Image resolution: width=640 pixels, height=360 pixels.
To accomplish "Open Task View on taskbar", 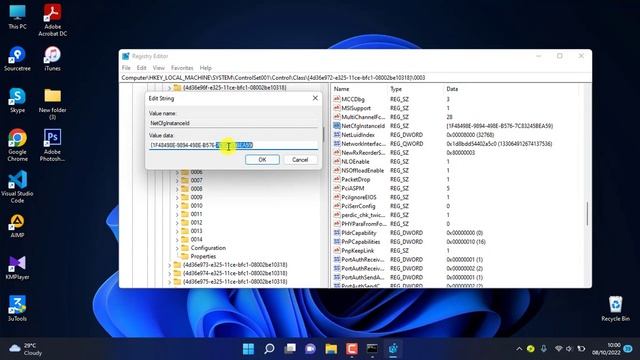I will [290, 349].
